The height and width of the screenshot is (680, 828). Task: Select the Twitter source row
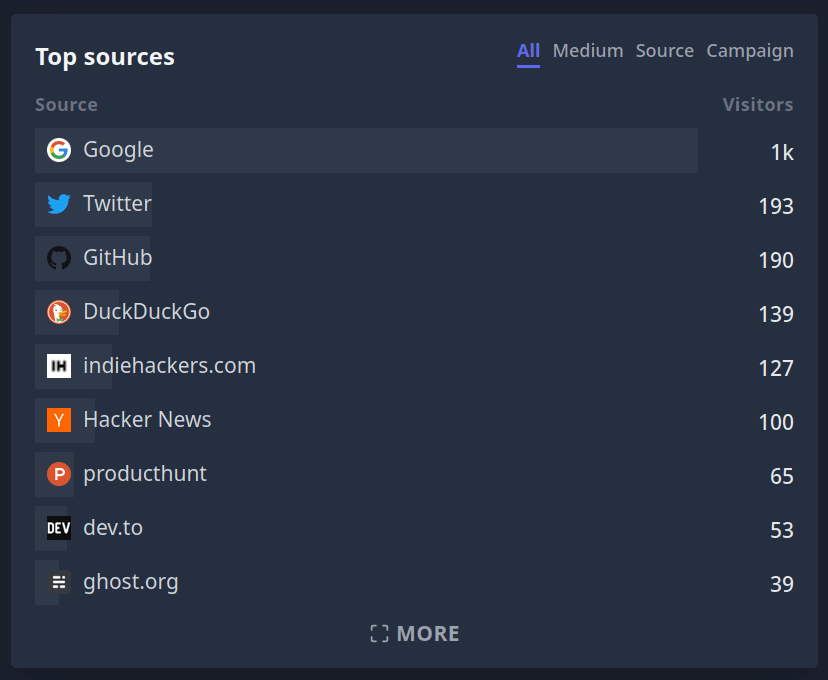click(117, 203)
